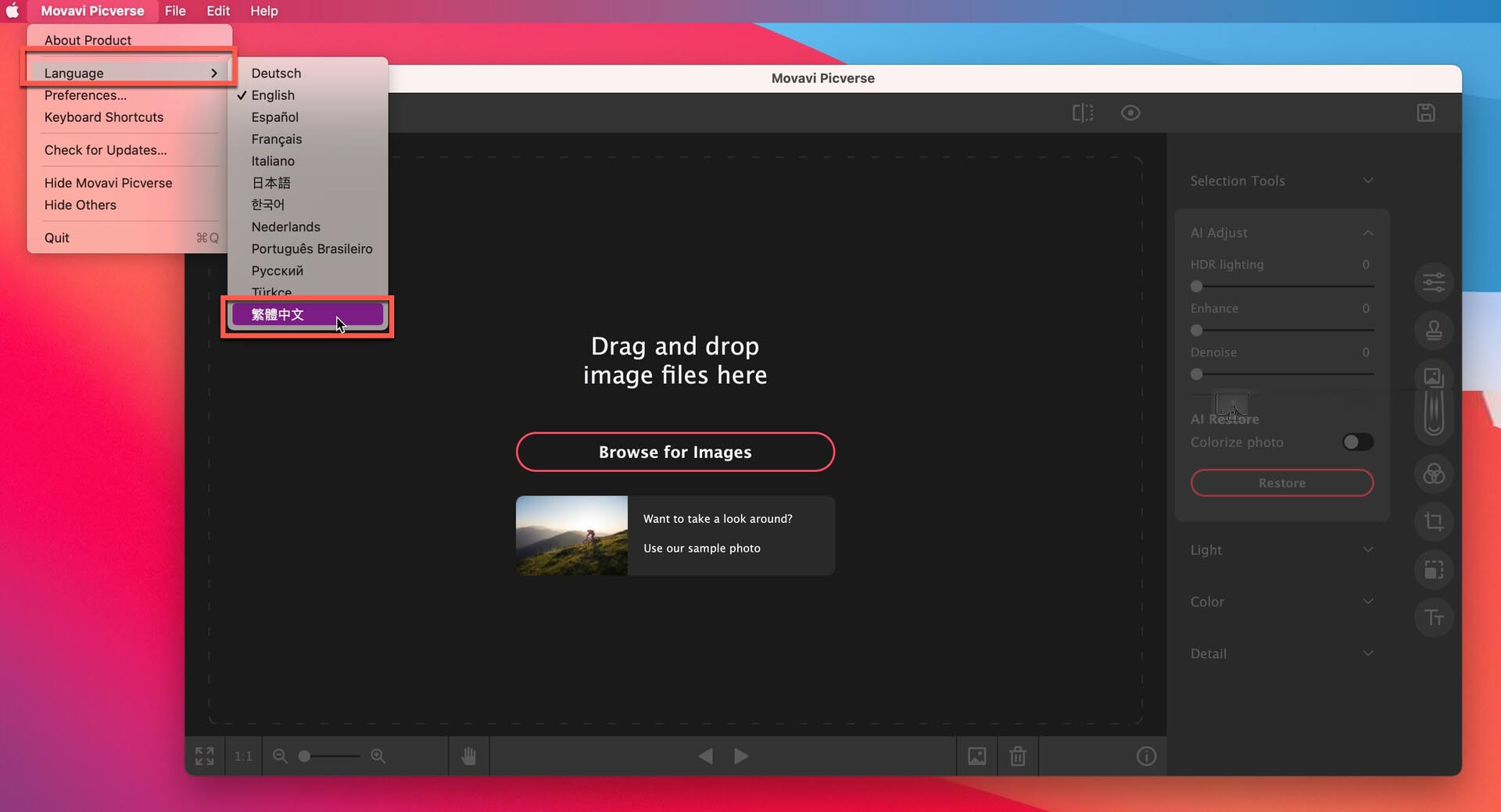Select Français language
The height and width of the screenshot is (812, 1501).
pyautogui.click(x=308, y=139)
